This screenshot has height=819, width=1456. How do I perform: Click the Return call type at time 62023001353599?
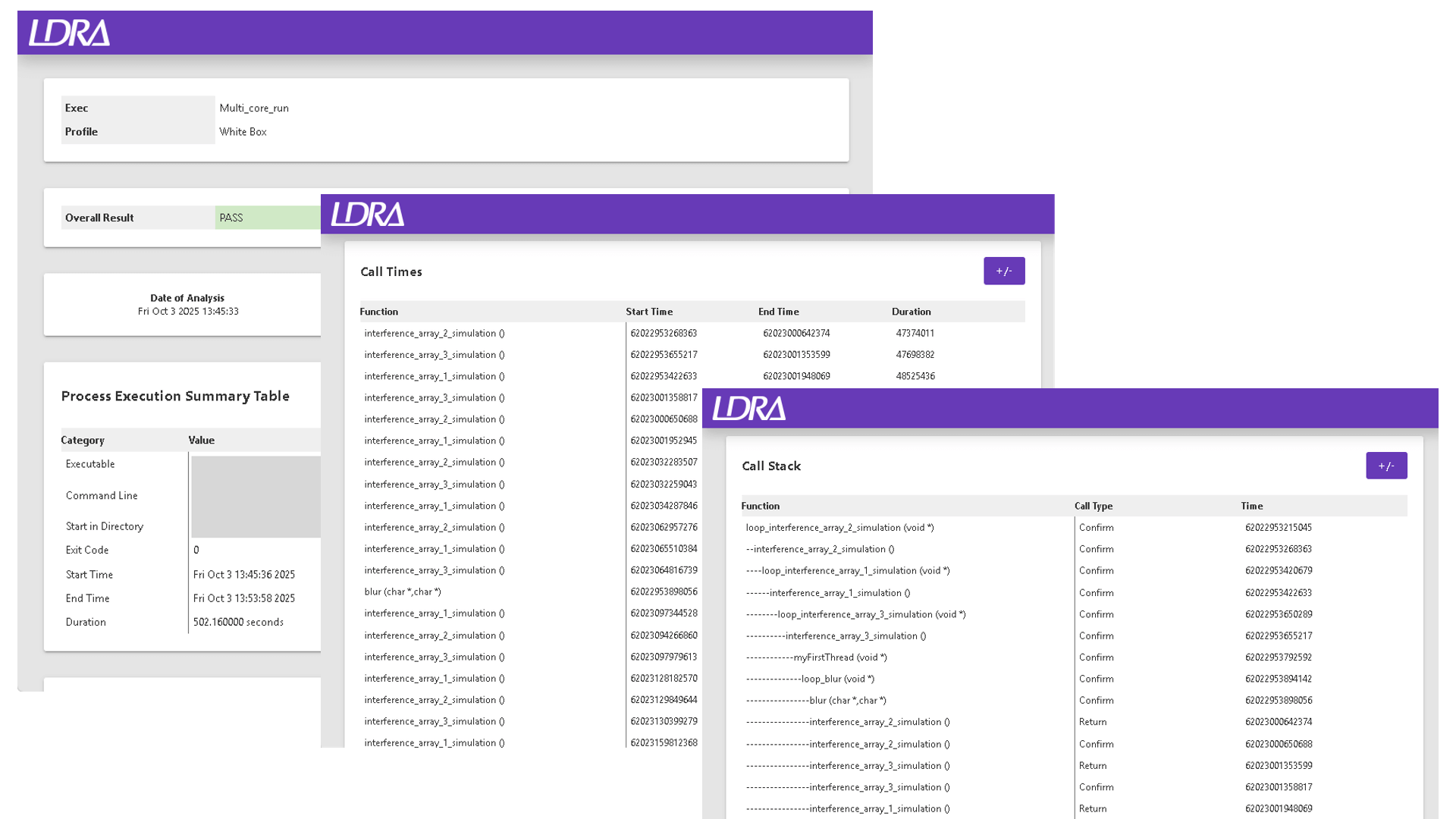1093,766
